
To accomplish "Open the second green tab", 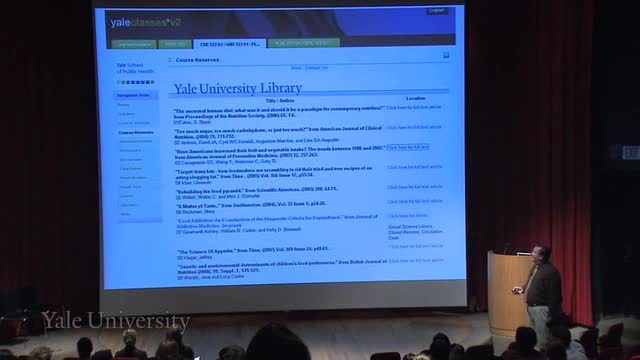I will point(175,44).
